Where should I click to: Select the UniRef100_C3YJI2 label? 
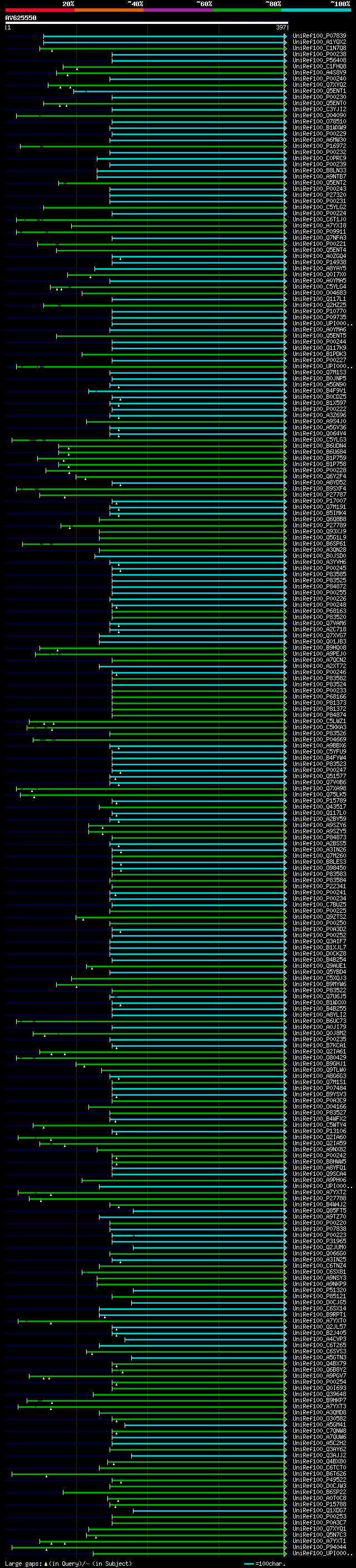point(319,110)
